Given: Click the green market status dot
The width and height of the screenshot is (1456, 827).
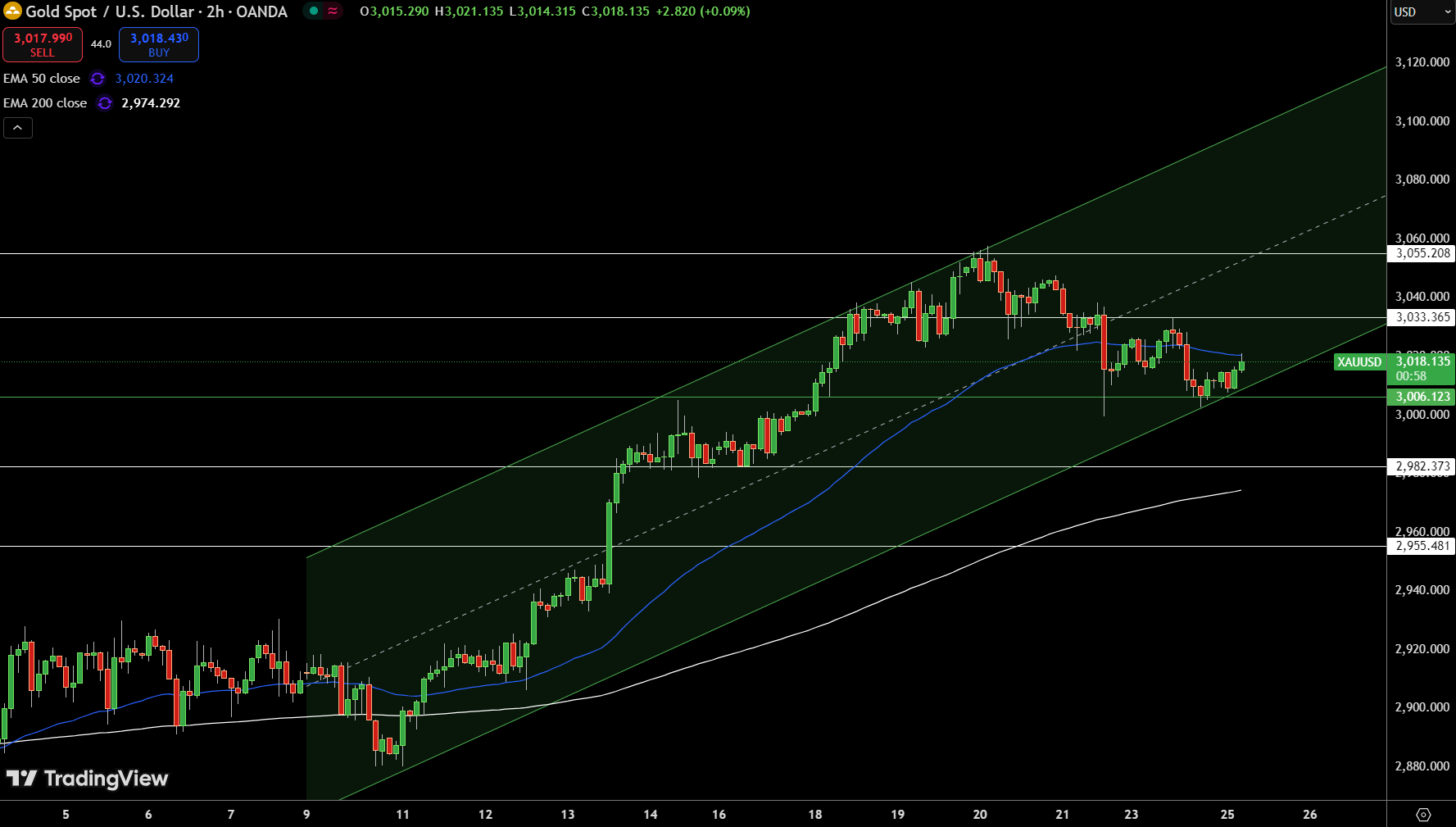Looking at the screenshot, I should coord(314,11).
